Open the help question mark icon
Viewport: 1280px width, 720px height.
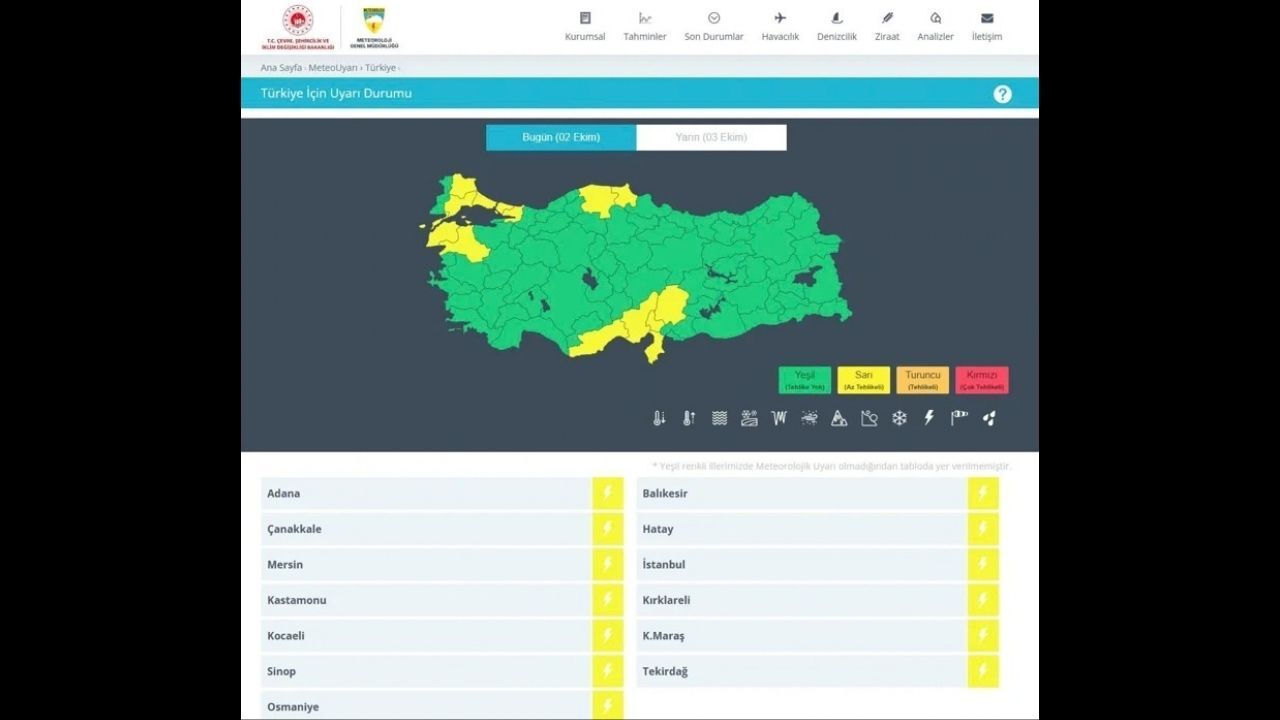[1002, 94]
